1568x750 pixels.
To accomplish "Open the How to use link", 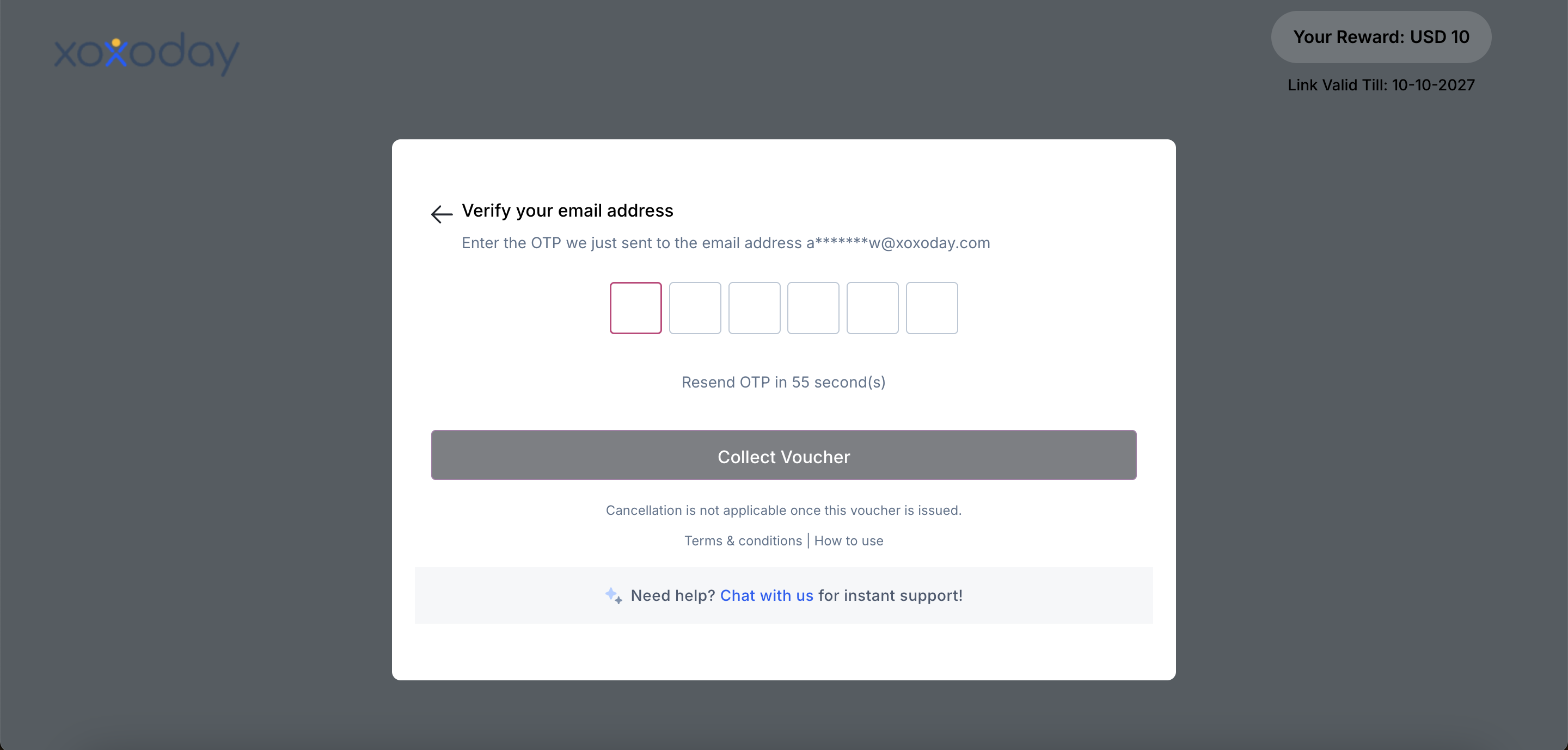I will click(x=849, y=541).
